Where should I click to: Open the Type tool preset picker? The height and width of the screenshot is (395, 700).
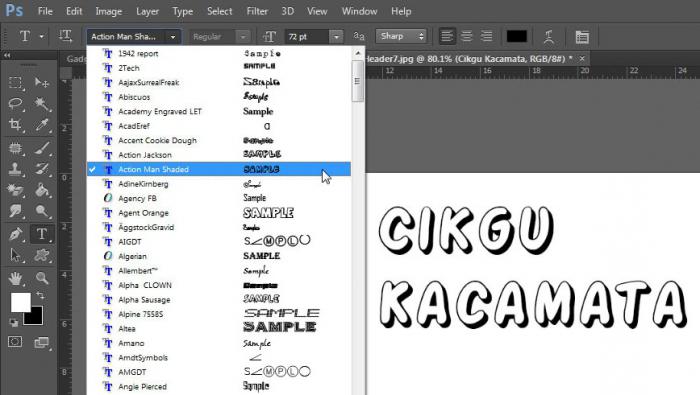coord(42,36)
